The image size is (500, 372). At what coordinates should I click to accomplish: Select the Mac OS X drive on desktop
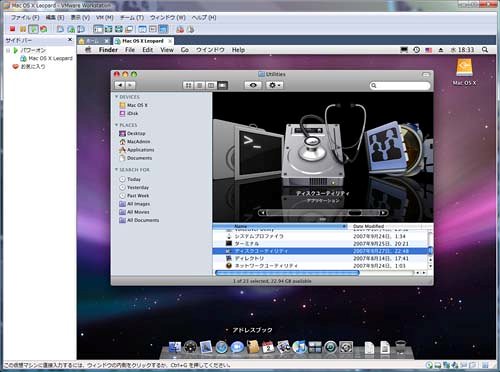click(464, 72)
